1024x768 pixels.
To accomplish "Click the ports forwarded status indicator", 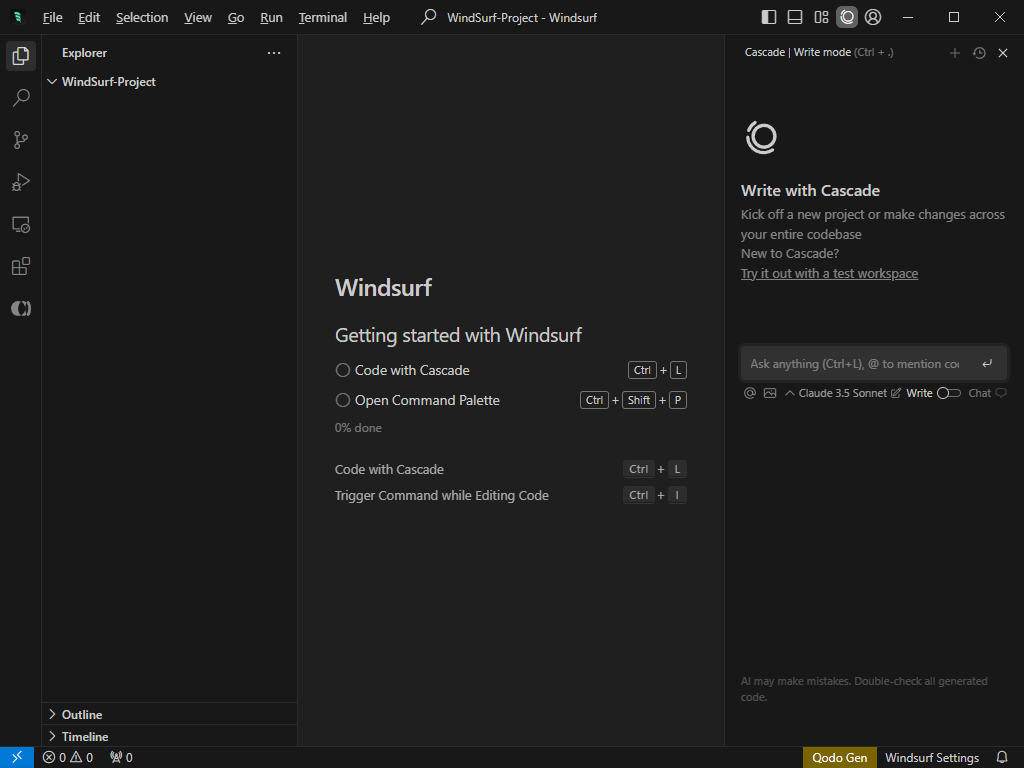I will click(121, 758).
